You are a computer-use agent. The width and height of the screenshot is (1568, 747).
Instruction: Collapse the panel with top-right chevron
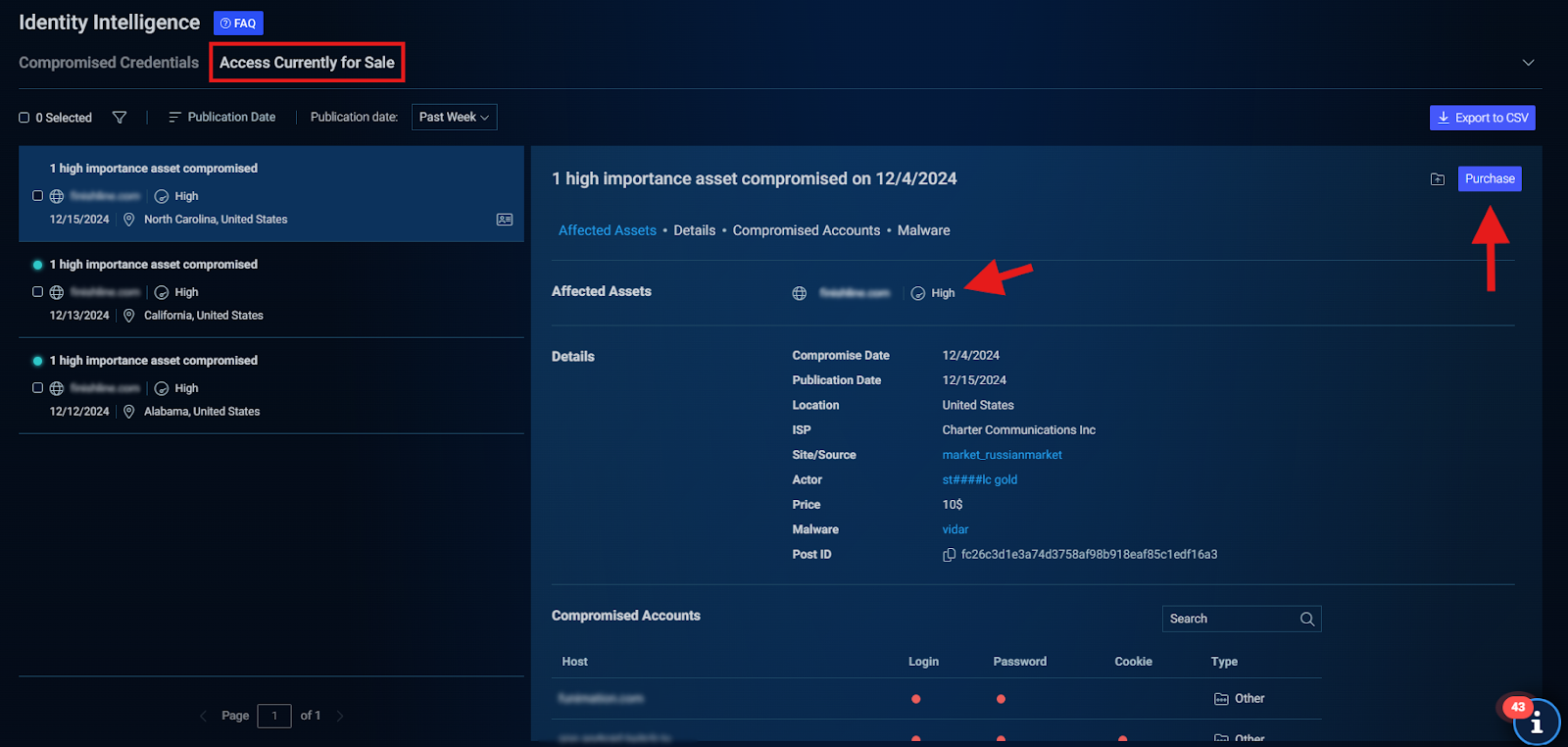click(1528, 63)
